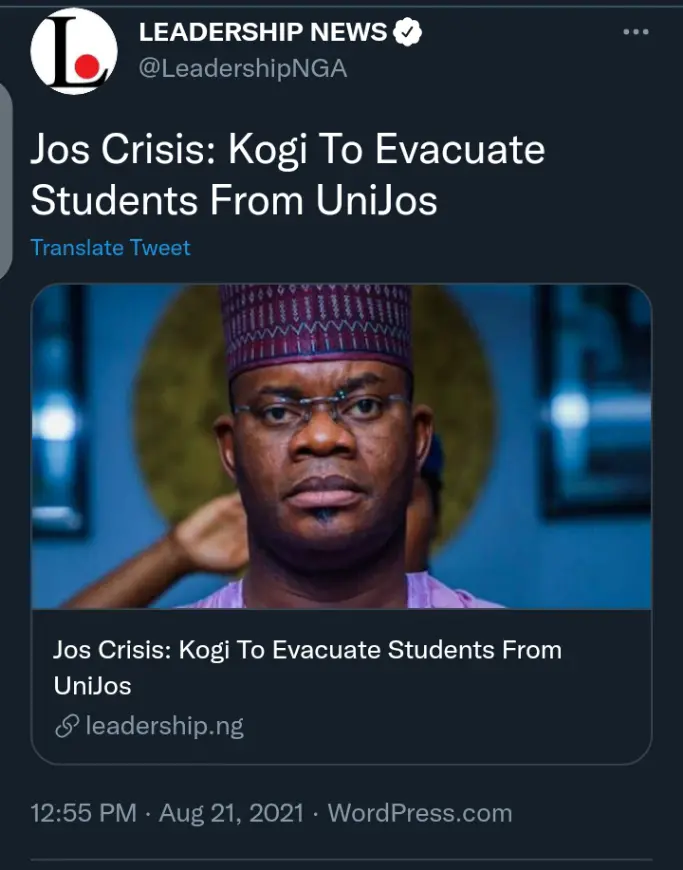The width and height of the screenshot is (683, 870).
Task: Click the large tweet headline's first line
Action: tap(288, 150)
